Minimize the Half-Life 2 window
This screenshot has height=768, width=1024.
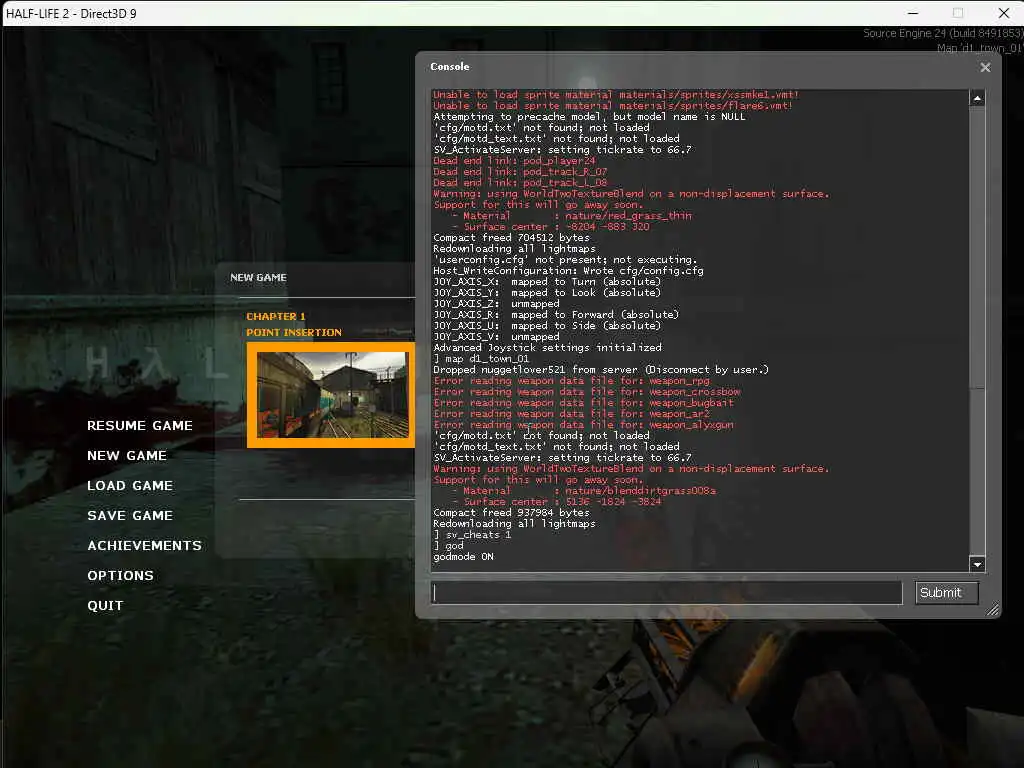[913, 13]
